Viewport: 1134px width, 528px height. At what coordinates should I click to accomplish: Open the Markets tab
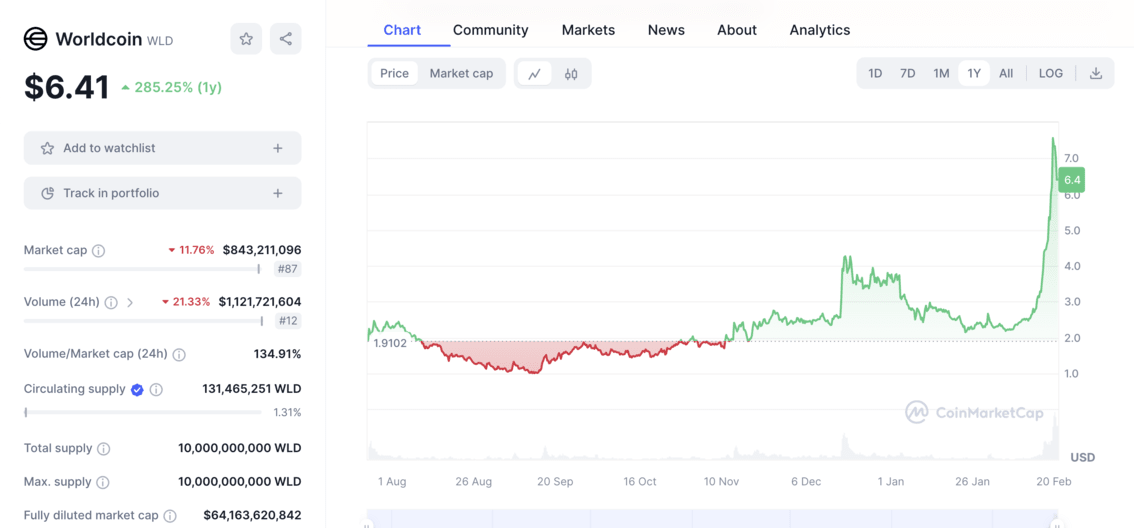pyautogui.click(x=588, y=30)
